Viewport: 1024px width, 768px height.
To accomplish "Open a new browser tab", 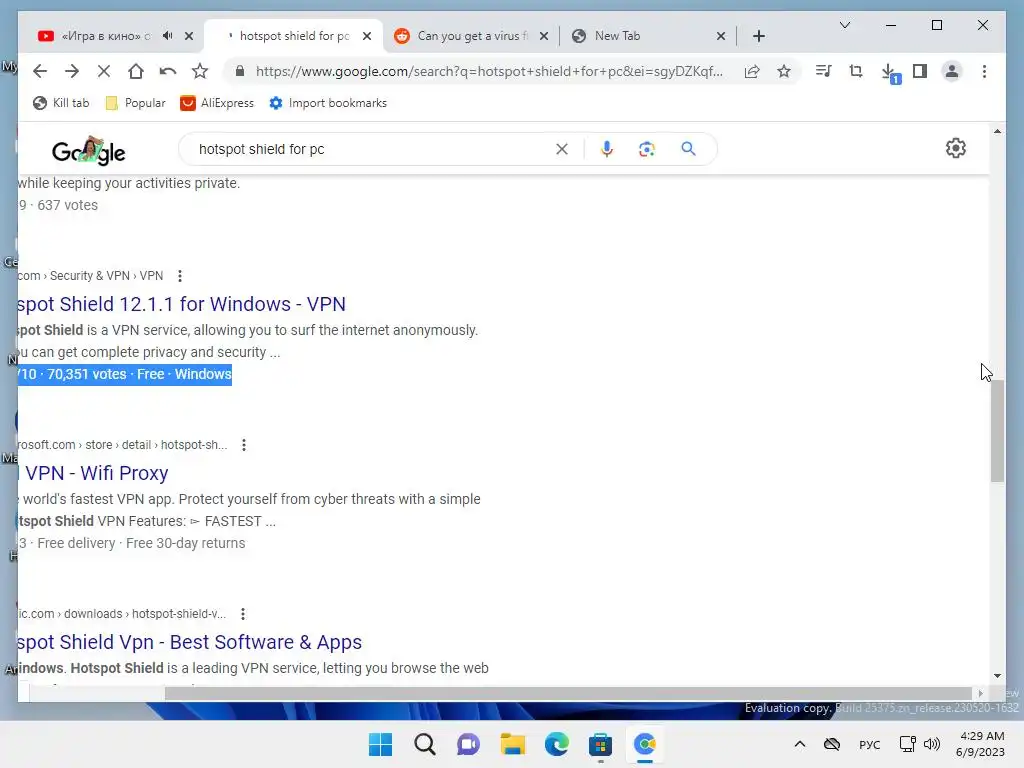I will click(x=758, y=36).
